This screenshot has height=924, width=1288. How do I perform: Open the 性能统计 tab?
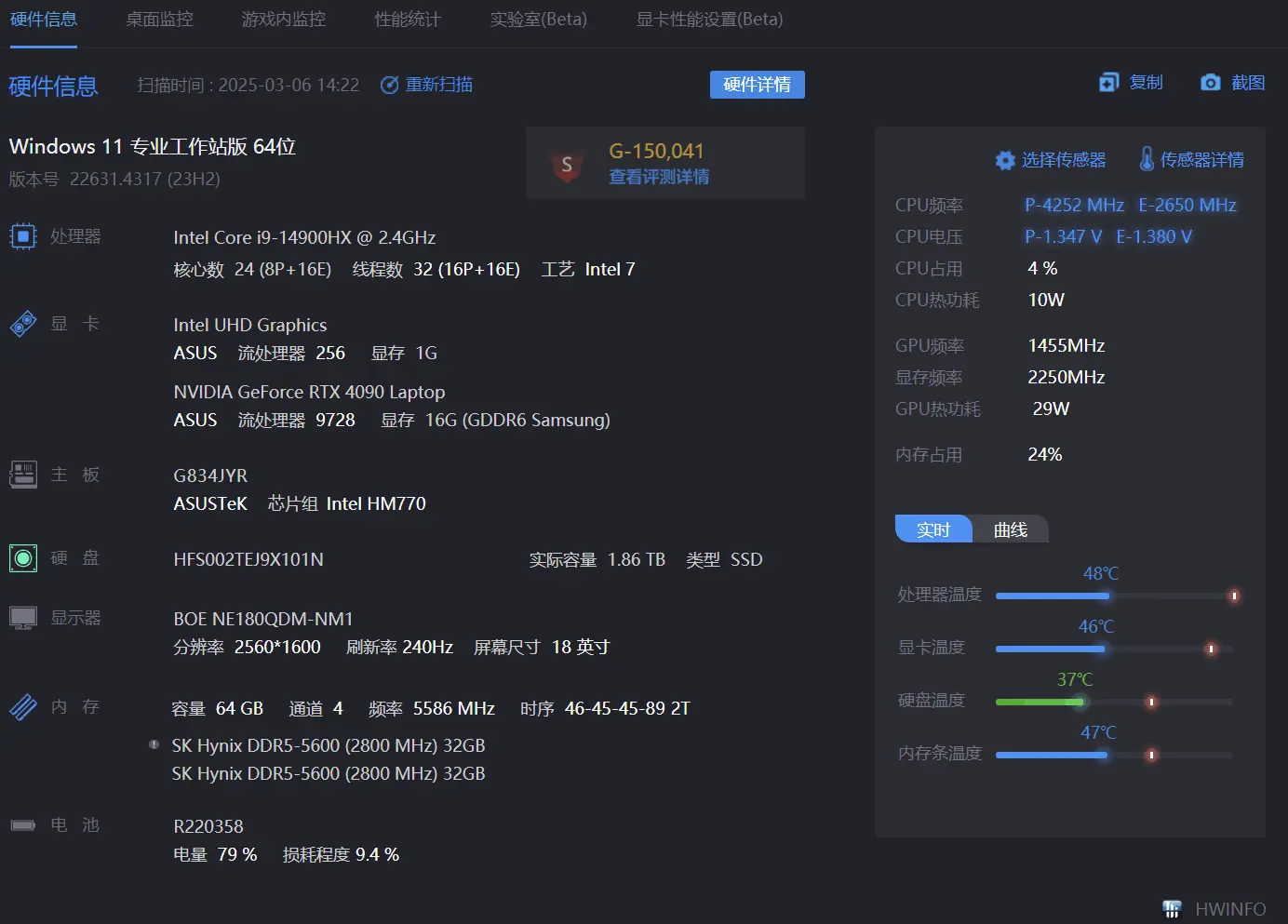click(408, 20)
